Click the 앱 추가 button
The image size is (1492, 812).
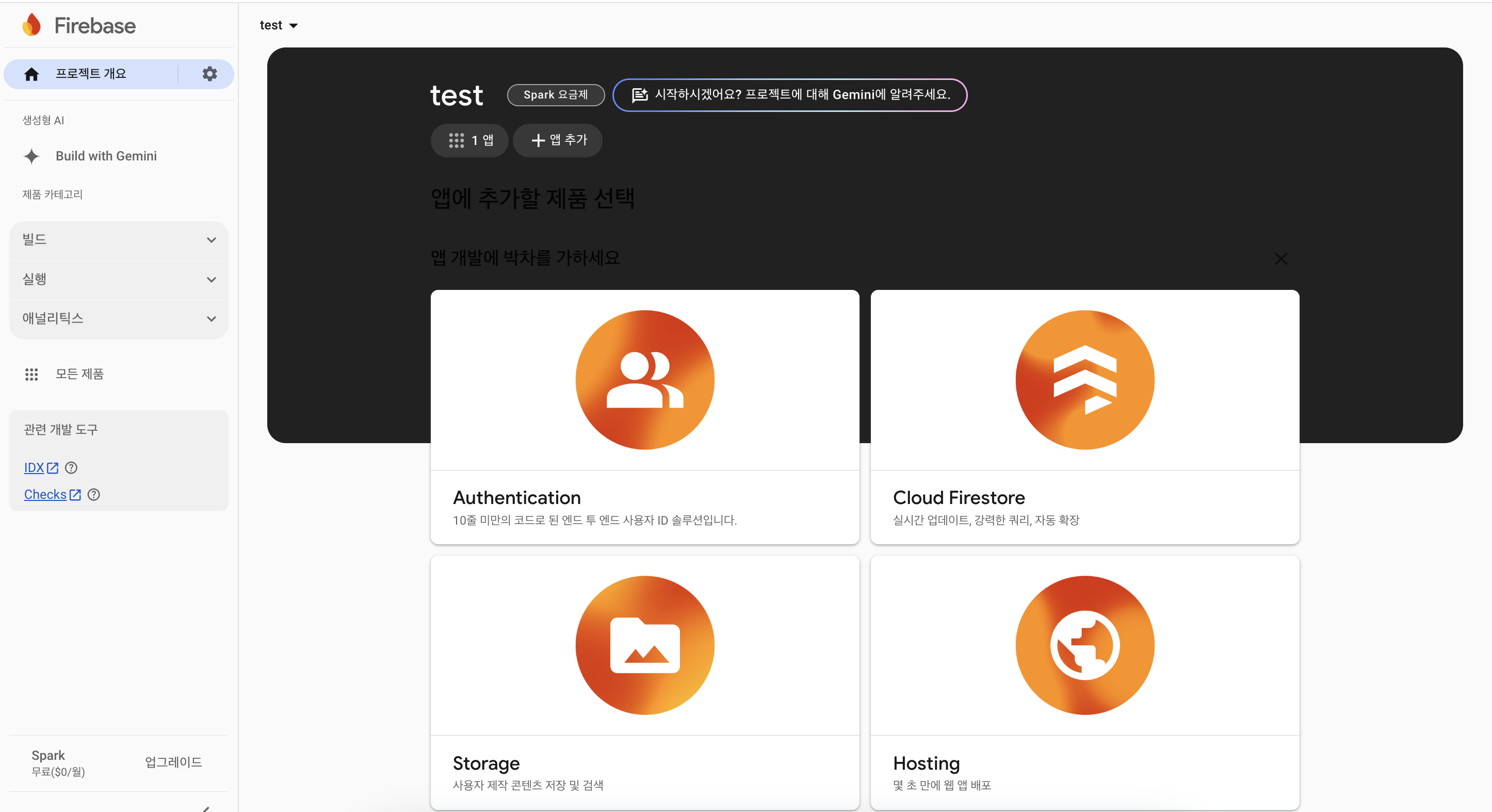pos(558,140)
